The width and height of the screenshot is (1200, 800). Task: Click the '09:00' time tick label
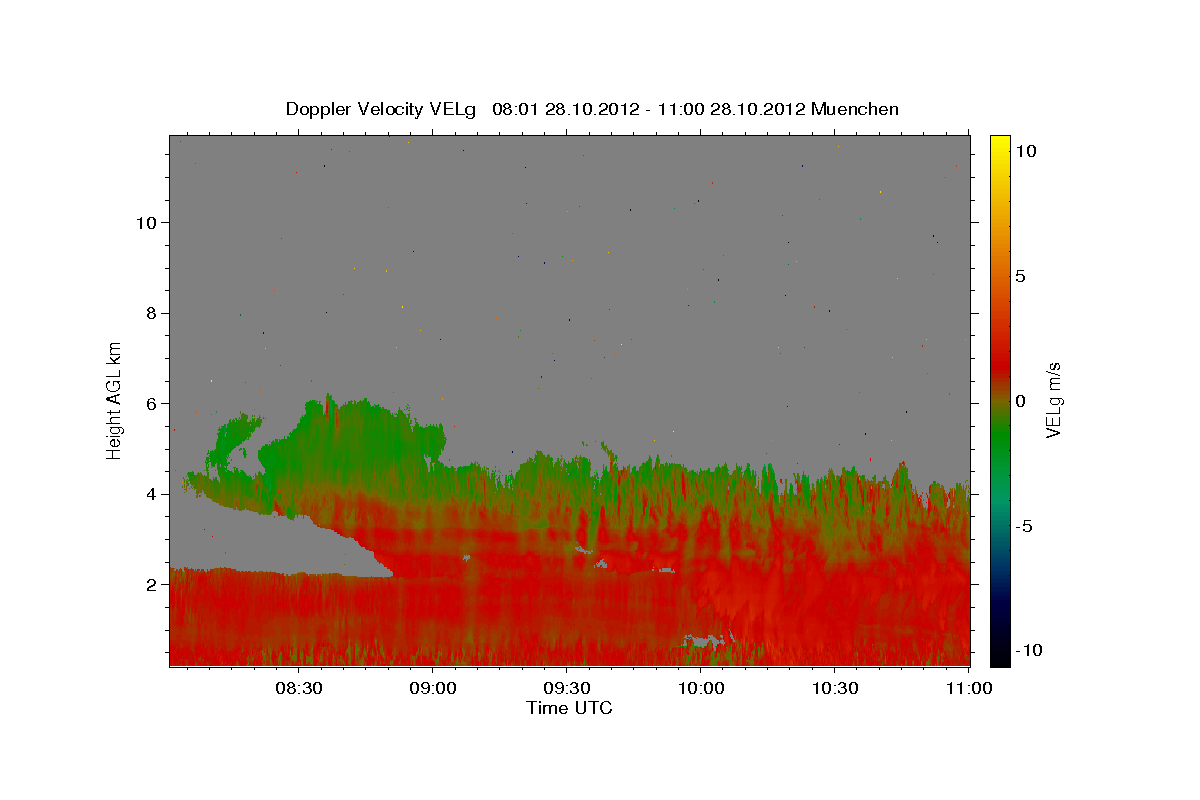click(x=433, y=688)
